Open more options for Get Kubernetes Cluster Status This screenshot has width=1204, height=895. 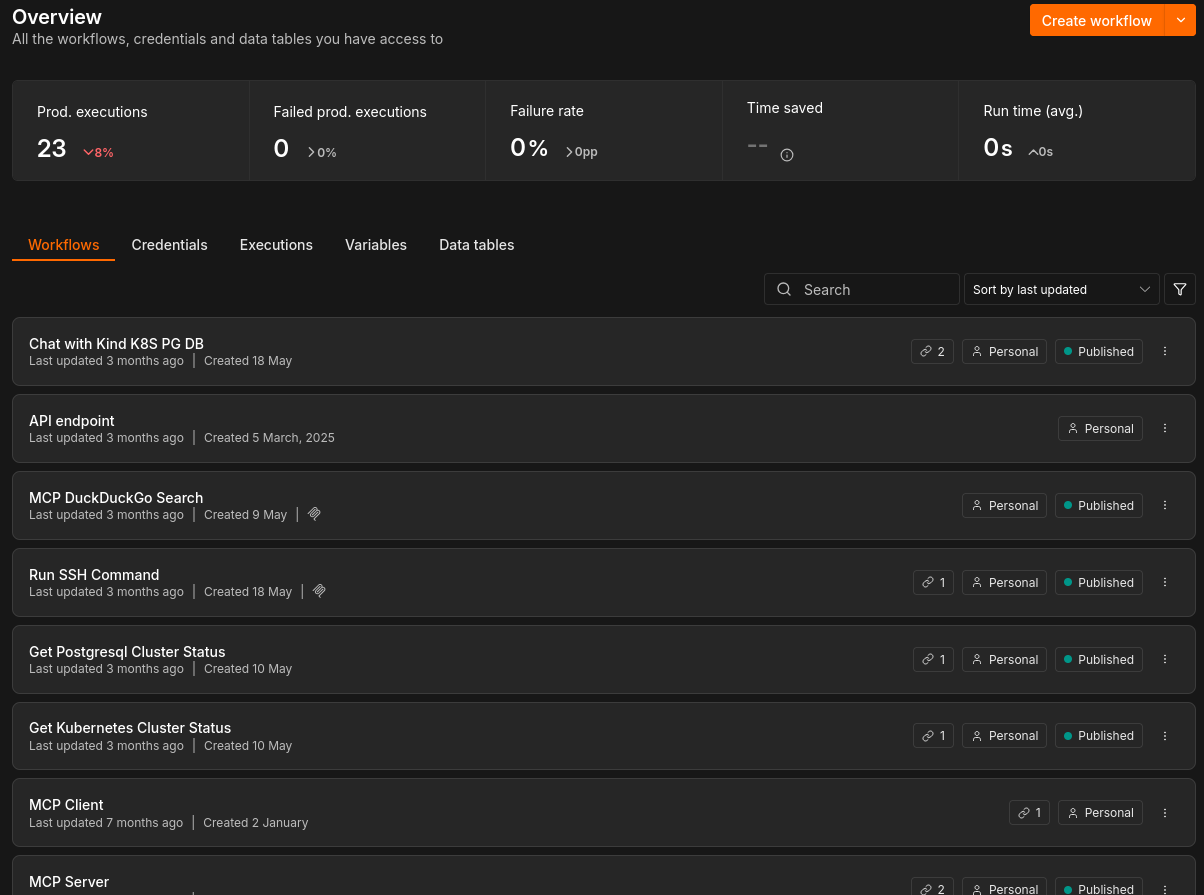point(1165,735)
